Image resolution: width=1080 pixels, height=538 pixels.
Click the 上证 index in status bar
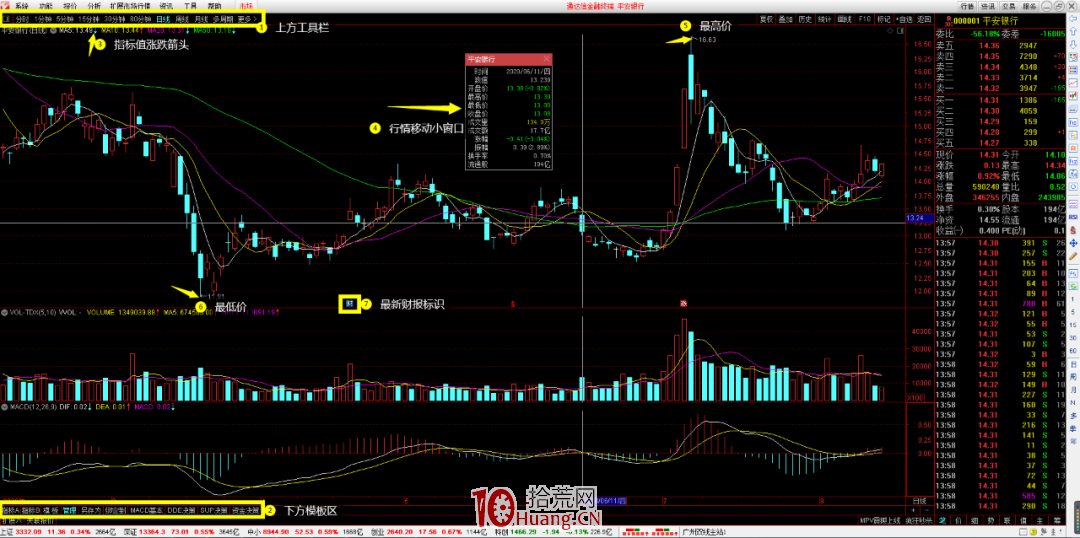(x=58, y=532)
